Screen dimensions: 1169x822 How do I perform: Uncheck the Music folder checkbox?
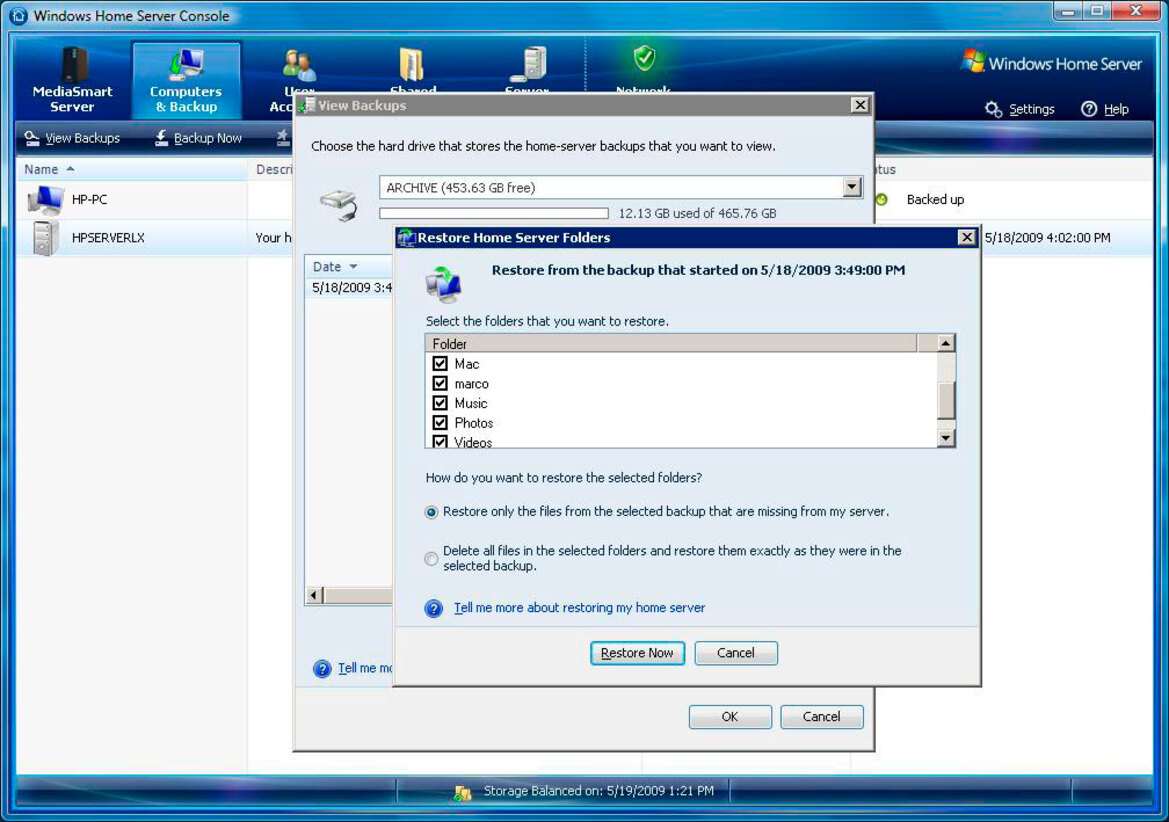pyautogui.click(x=440, y=402)
